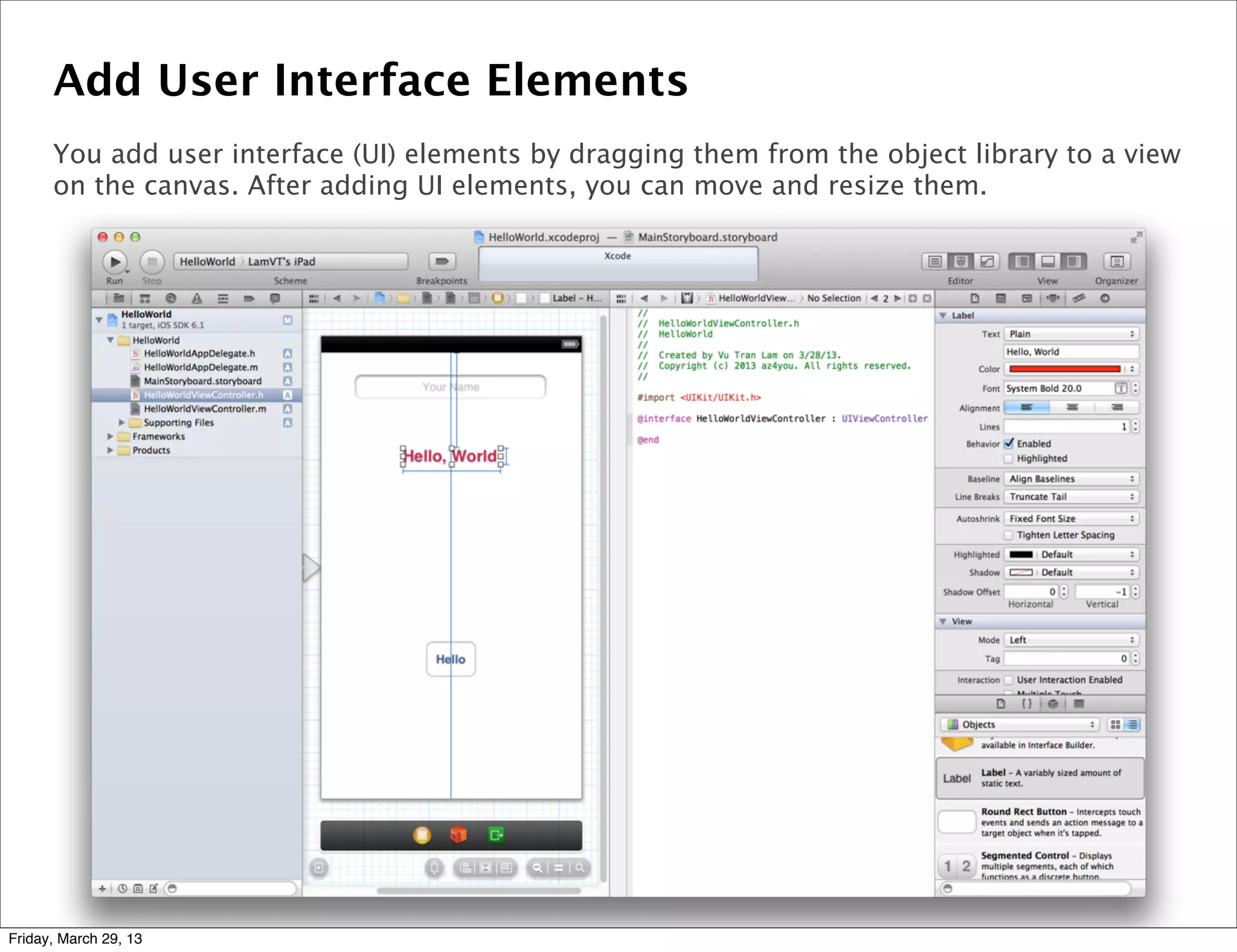The image size is (1237, 952).
Task: Check User Interaction Enabled
Action: [1009, 680]
